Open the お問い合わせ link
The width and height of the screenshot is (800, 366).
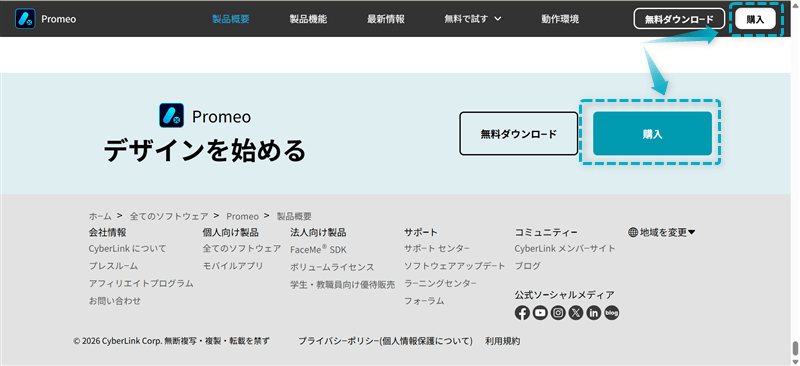115,301
